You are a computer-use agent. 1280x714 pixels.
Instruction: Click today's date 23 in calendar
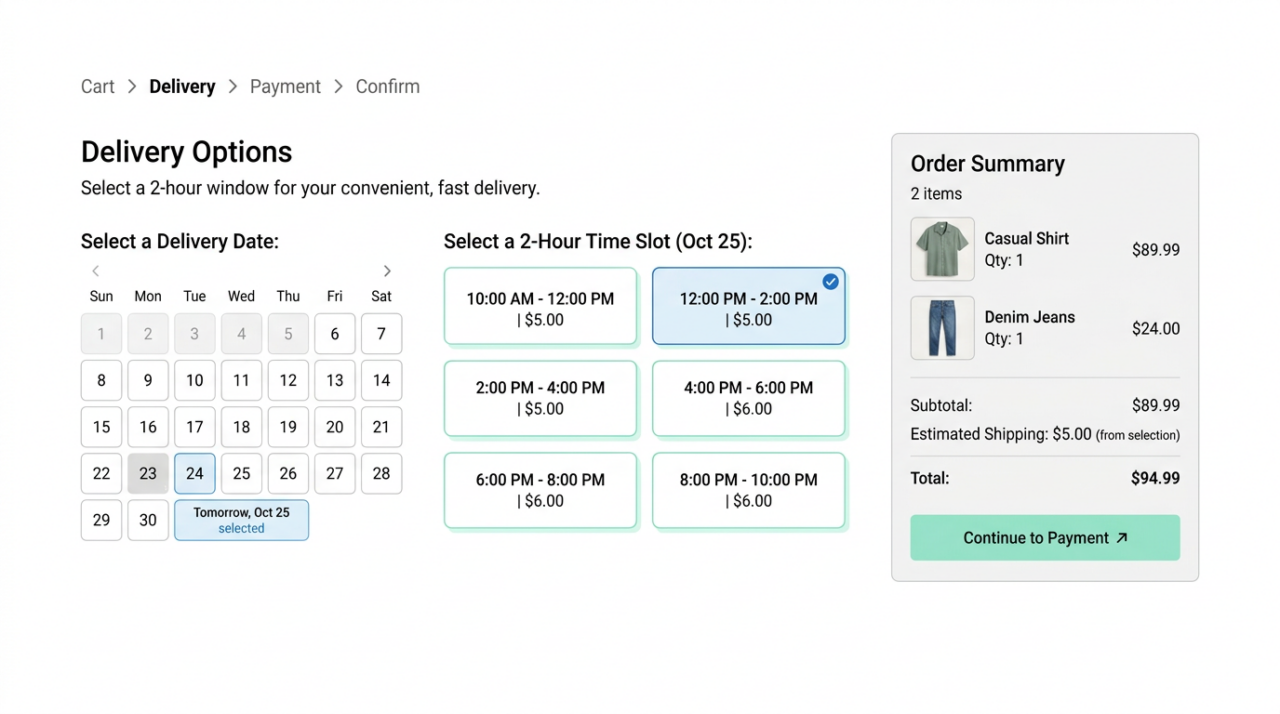pyautogui.click(x=148, y=473)
